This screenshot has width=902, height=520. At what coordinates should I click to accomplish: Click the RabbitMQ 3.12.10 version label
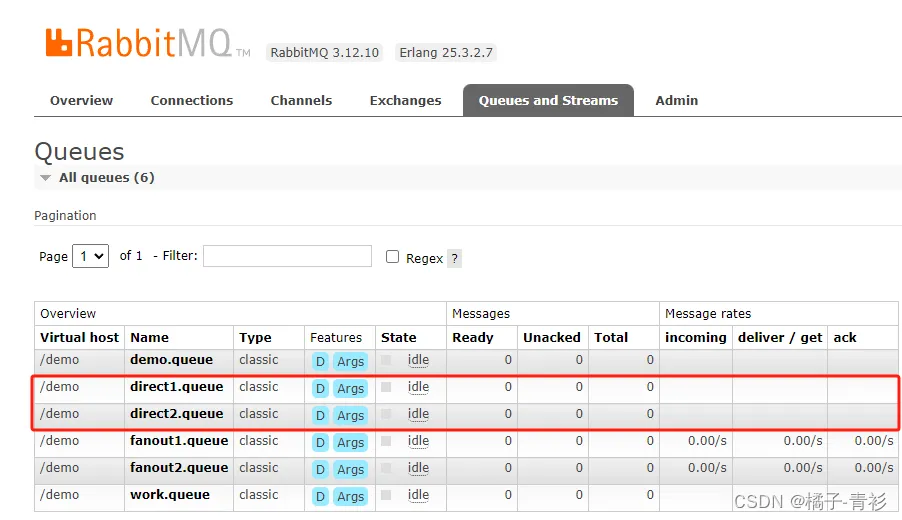tap(324, 52)
